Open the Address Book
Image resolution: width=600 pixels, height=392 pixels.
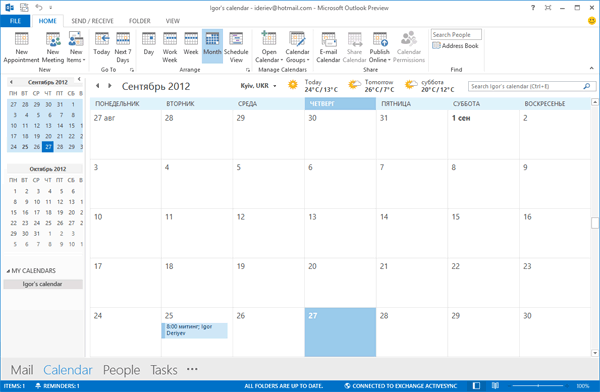click(x=455, y=46)
